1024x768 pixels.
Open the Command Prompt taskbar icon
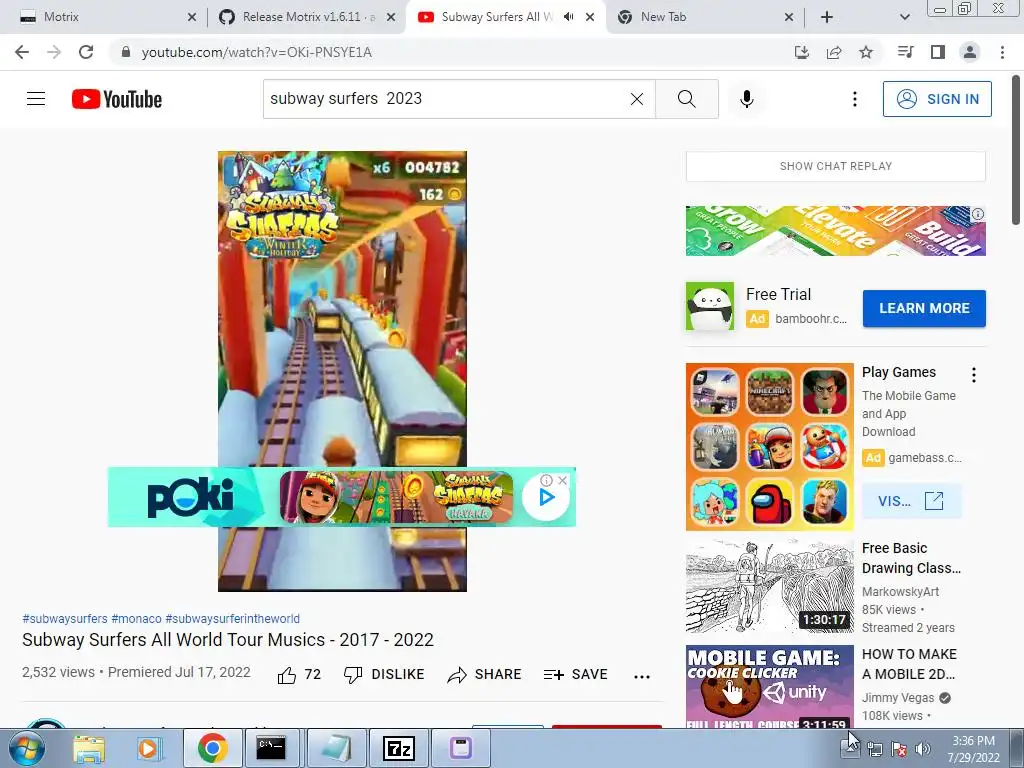[x=271, y=748]
